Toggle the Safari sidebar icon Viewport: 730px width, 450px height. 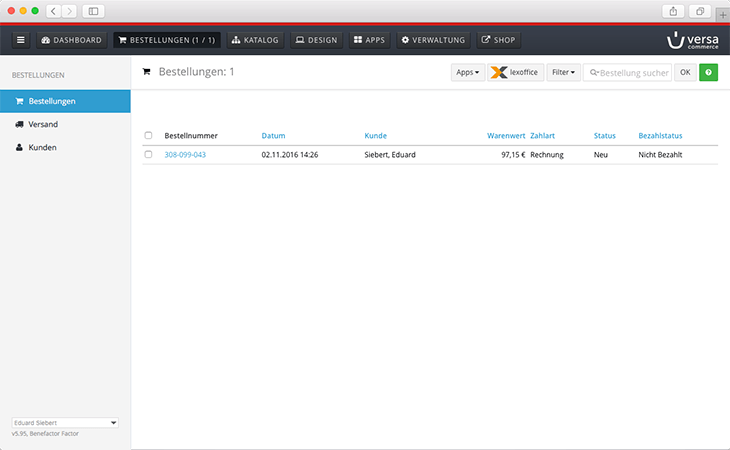click(94, 10)
